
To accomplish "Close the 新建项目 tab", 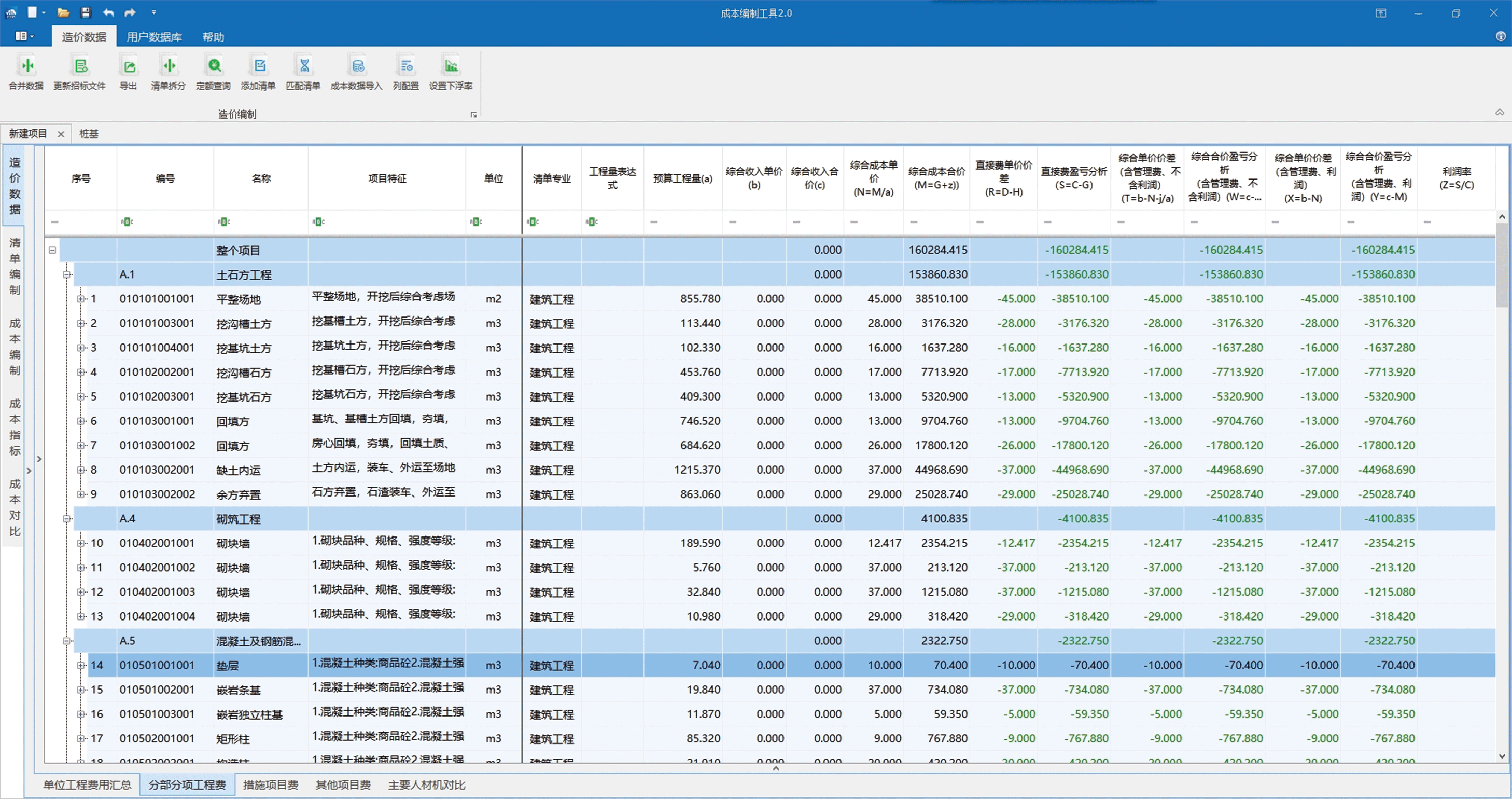I will 61,134.
